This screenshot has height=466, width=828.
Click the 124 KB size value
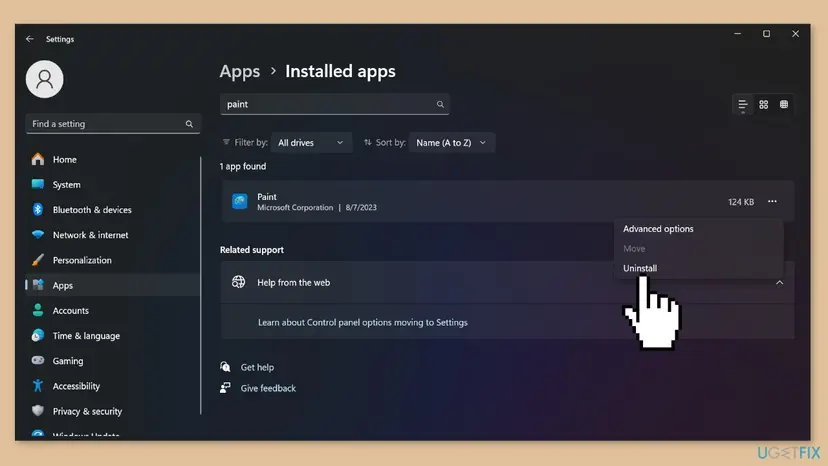741,202
